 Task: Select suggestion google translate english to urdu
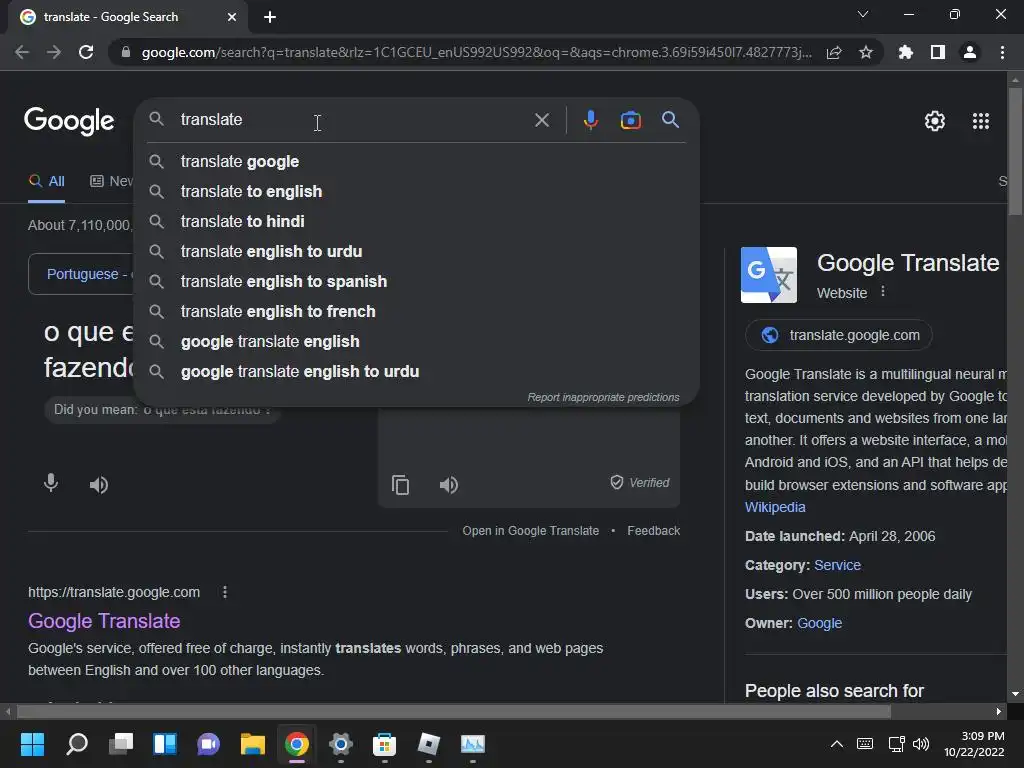pyautogui.click(x=416, y=372)
